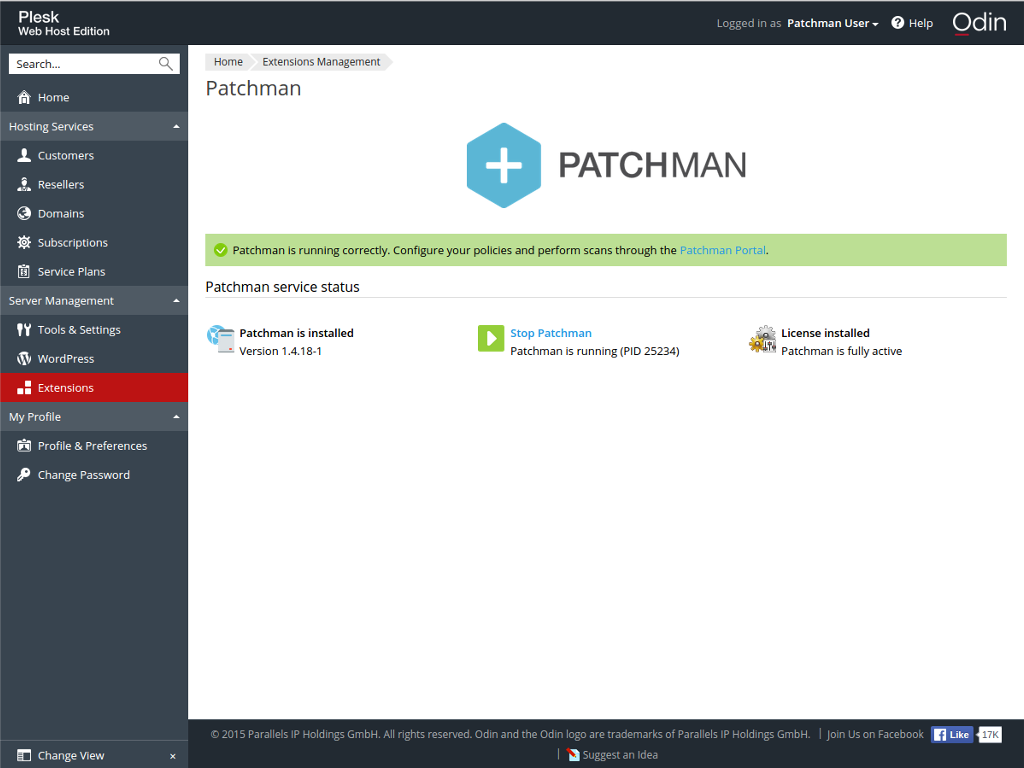The width and height of the screenshot is (1024, 768).
Task: Select the Service Plans icon
Action: tap(23, 271)
